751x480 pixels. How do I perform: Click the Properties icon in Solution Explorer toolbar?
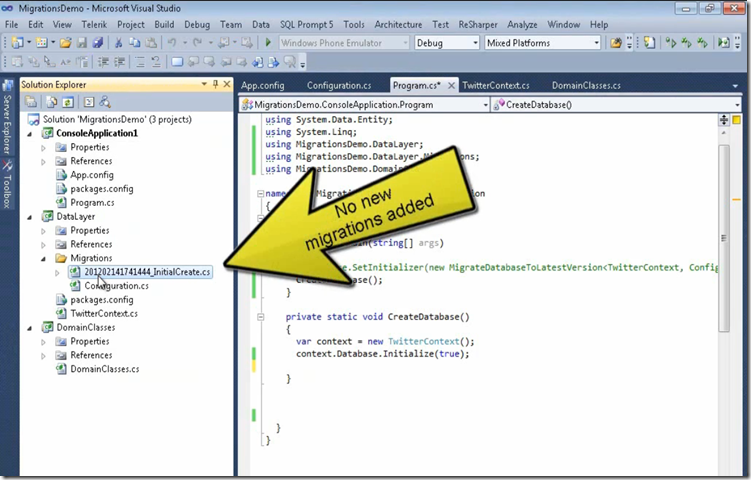[31, 102]
